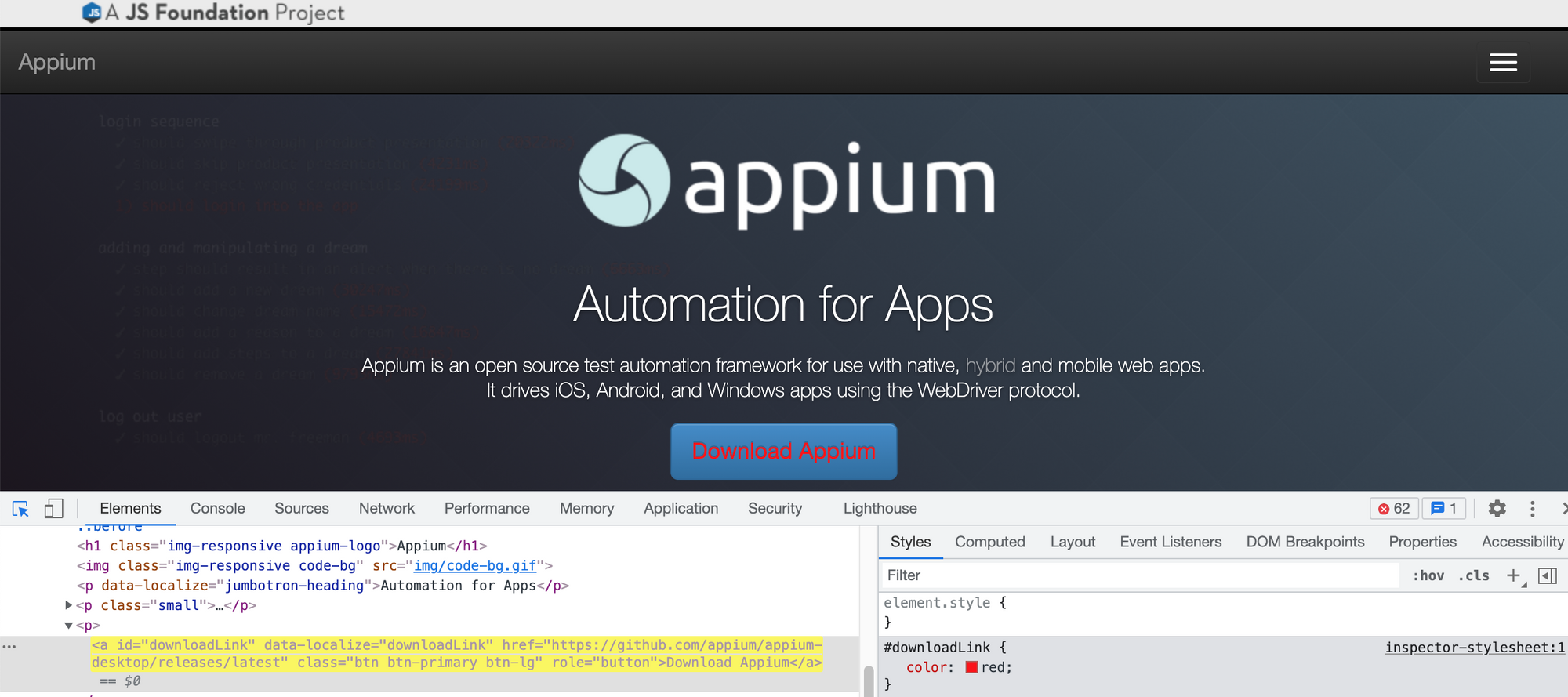Click the Download Appium button
This screenshot has width=1568, height=697.
784,452
